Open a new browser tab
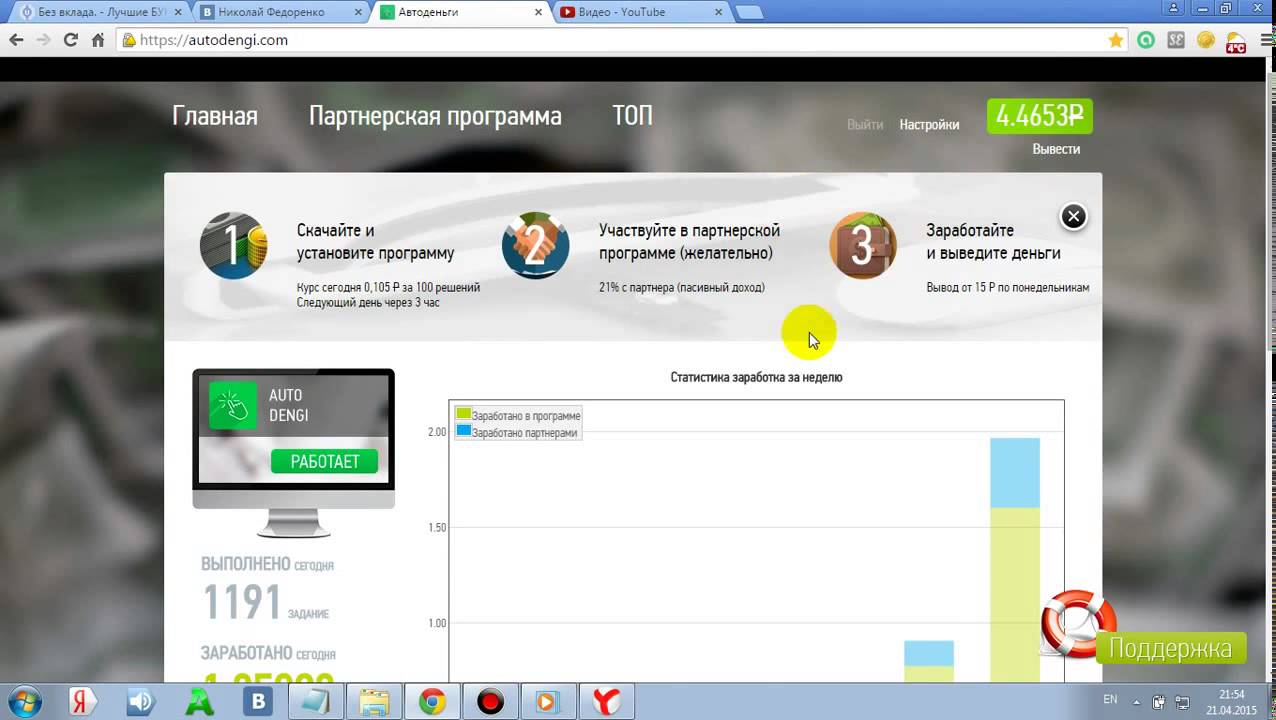Viewport: 1276px width, 720px height. 749,12
